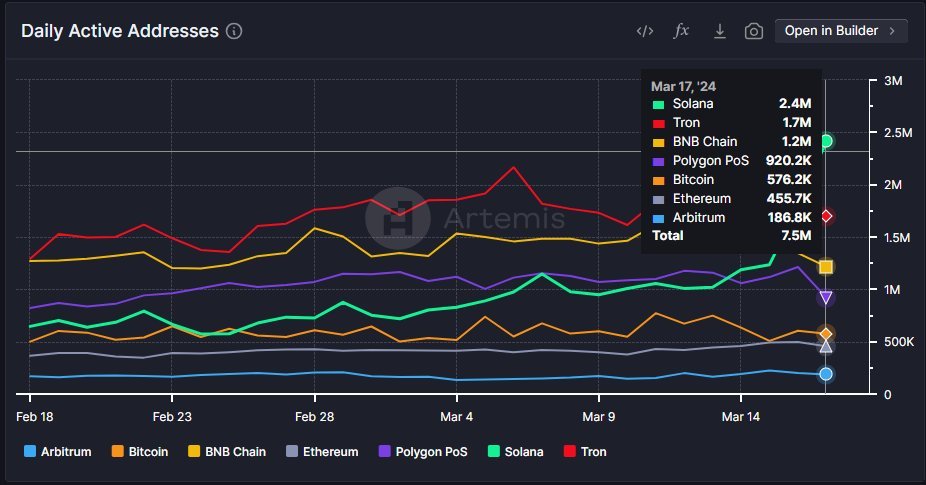Take chart snapshot with camera icon
926x485 pixels.
coord(754,31)
